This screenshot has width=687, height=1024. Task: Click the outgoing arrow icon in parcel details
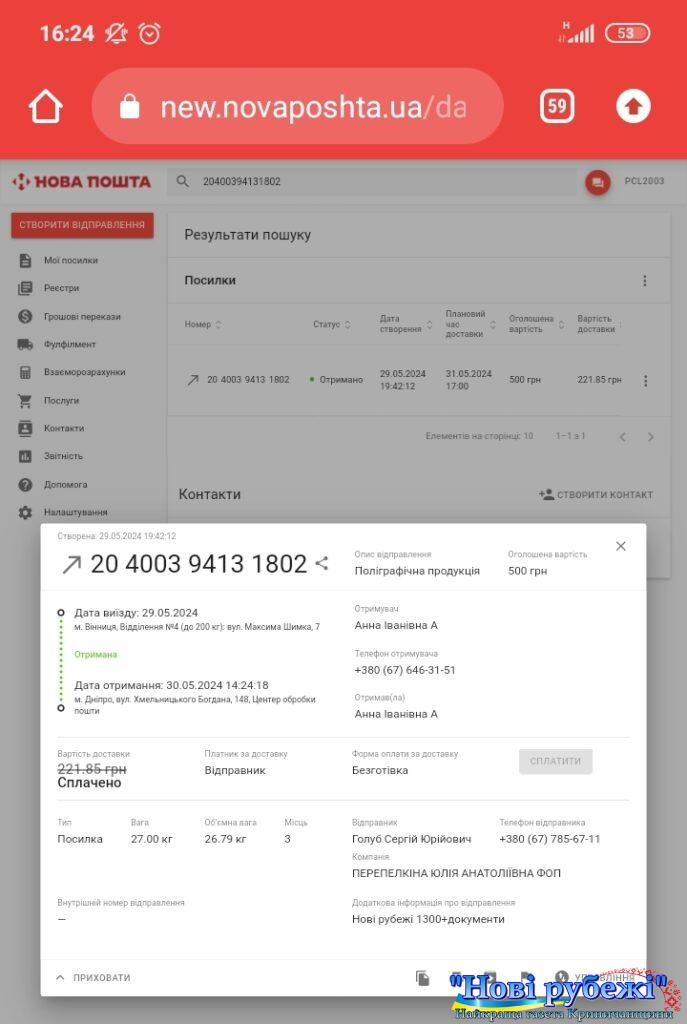[71, 564]
